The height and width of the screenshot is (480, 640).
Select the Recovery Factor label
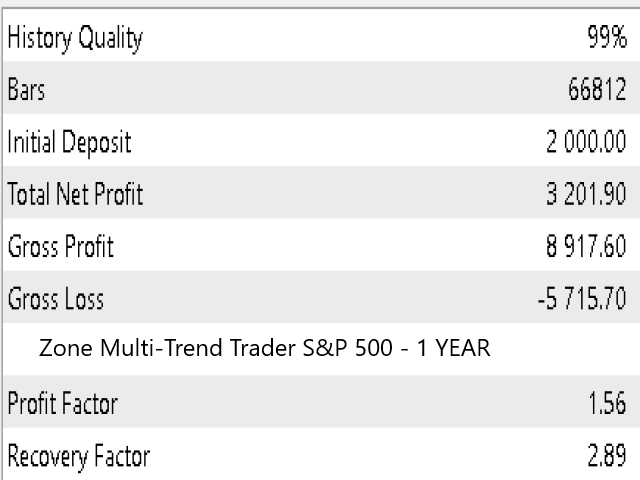coord(79,456)
